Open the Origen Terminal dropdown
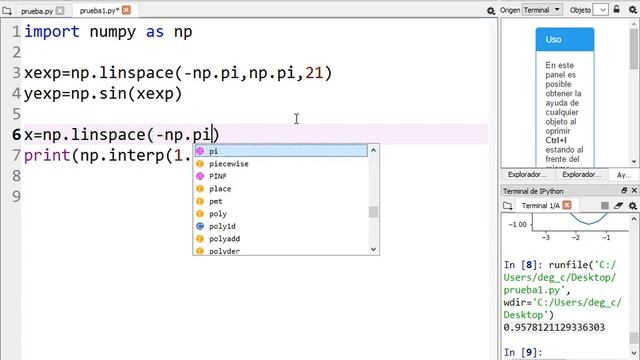Screen dimensions: 640x360 click(542, 10)
